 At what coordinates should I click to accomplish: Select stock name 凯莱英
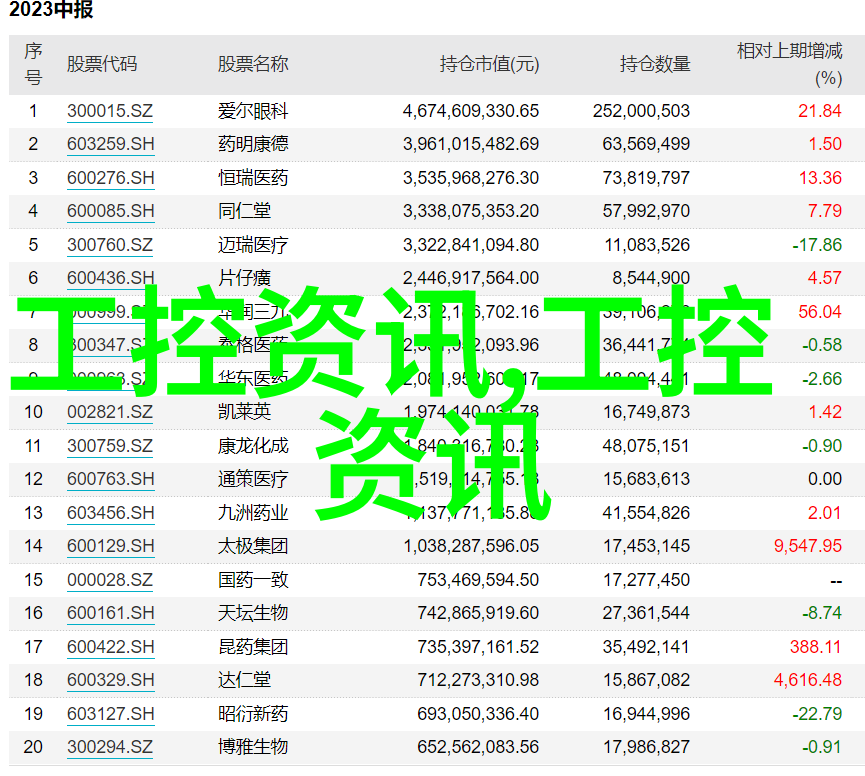(244, 412)
